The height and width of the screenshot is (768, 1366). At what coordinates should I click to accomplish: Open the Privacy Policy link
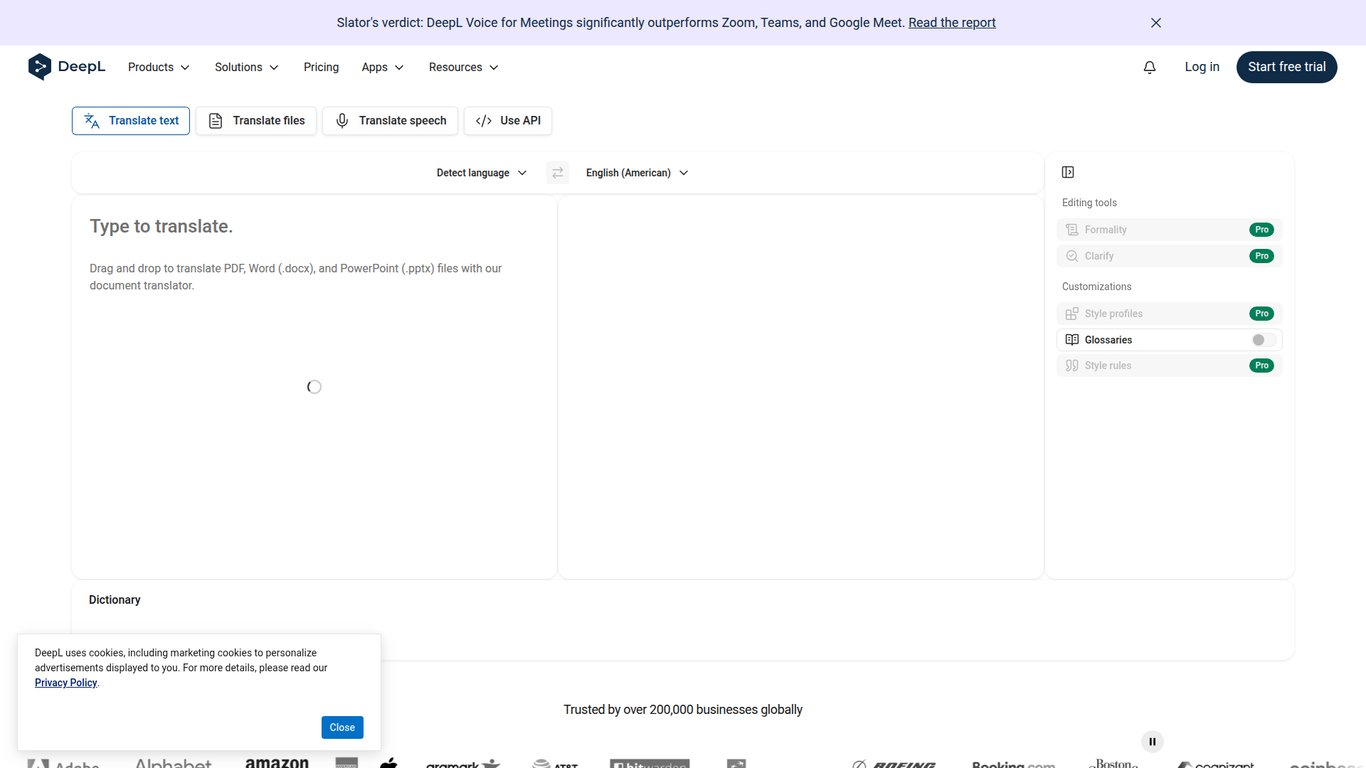coord(66,683)
